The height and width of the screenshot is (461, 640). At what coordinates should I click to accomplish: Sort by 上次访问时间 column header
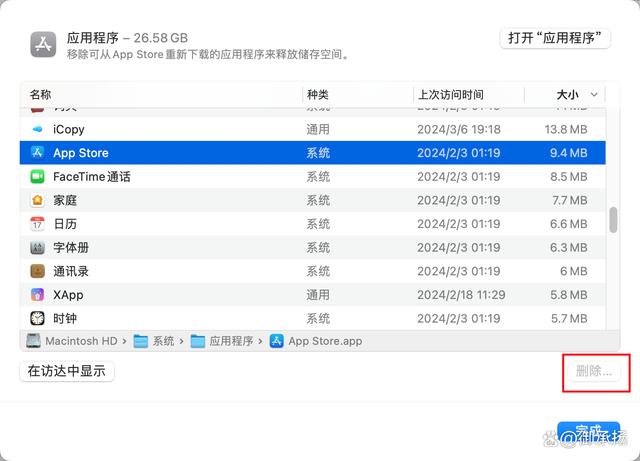coord(451,95)
